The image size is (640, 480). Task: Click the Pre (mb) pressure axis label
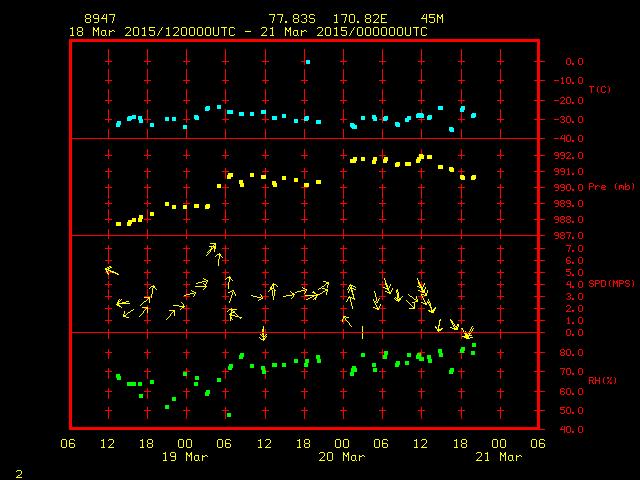point(611,187)
